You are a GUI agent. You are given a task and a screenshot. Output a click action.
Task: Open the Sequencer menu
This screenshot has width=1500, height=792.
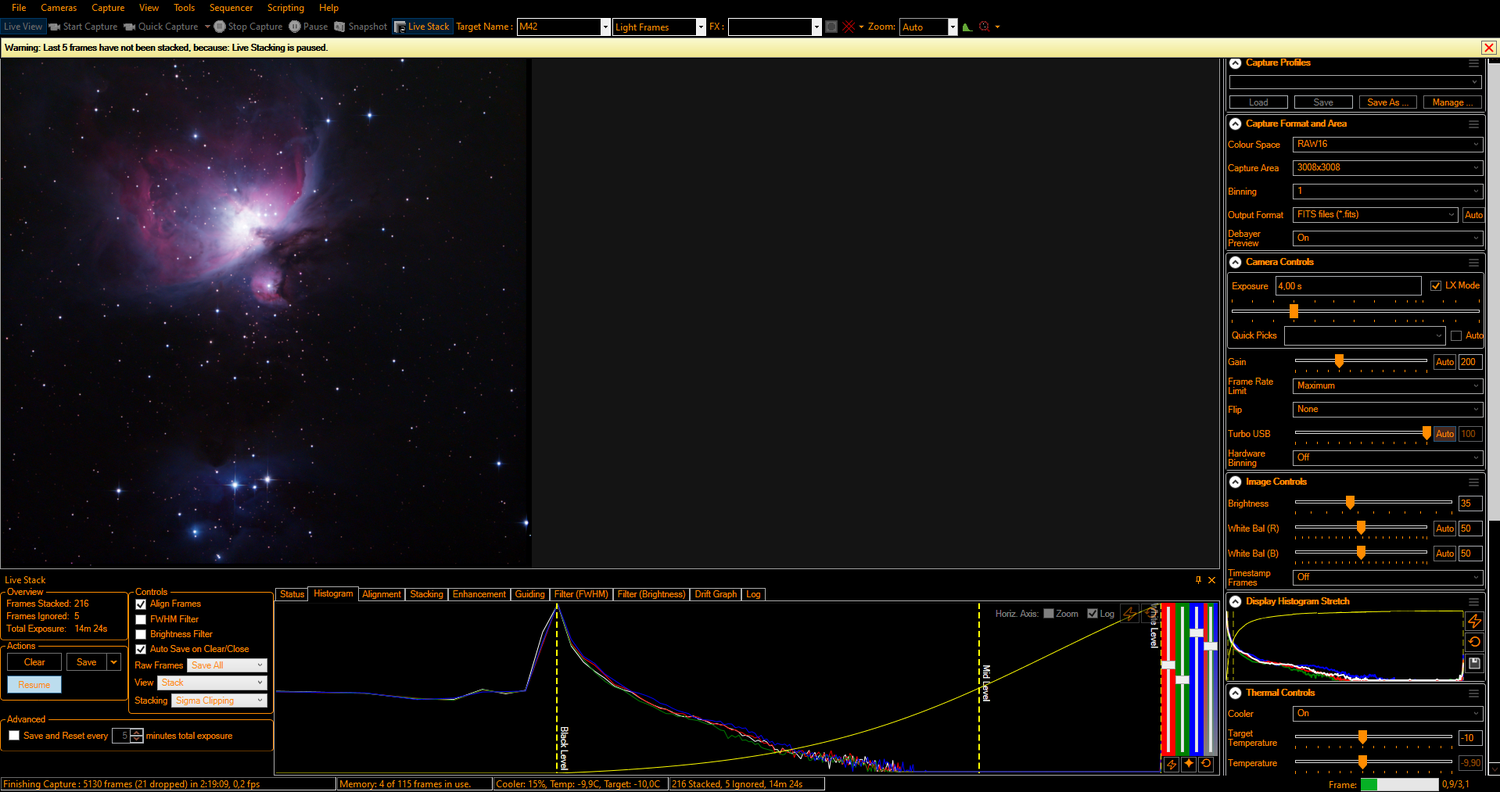pos(230,8)
